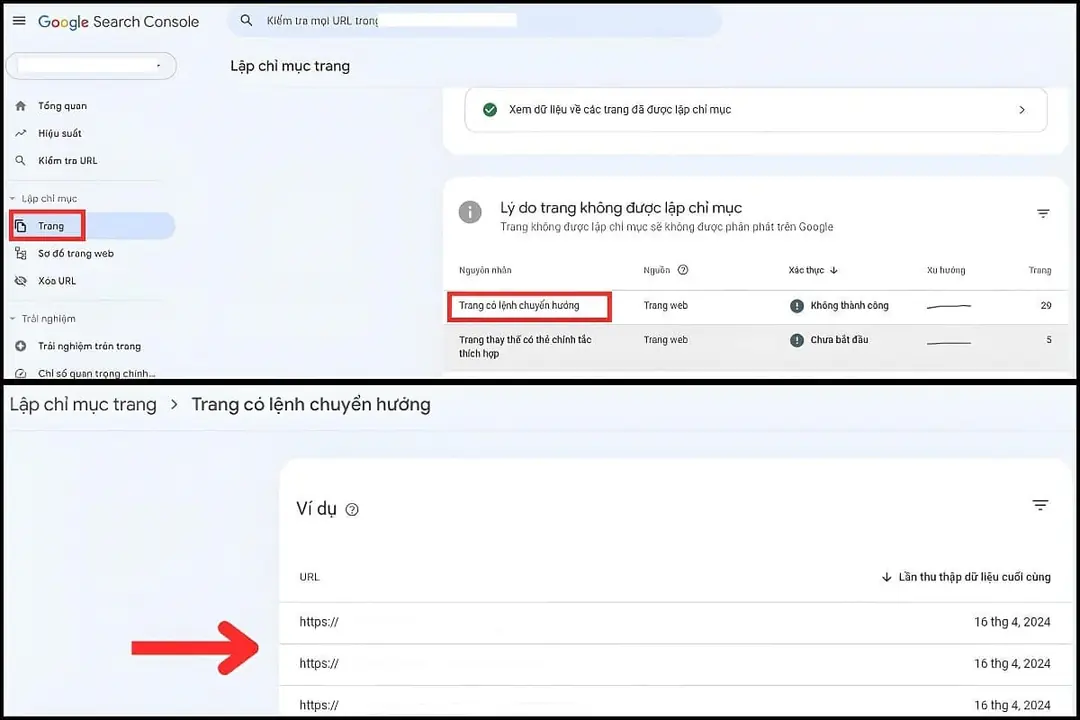Screen dimensions: 1080x720
Task: Sort the table by the Xác thực column
Action: 812,270
